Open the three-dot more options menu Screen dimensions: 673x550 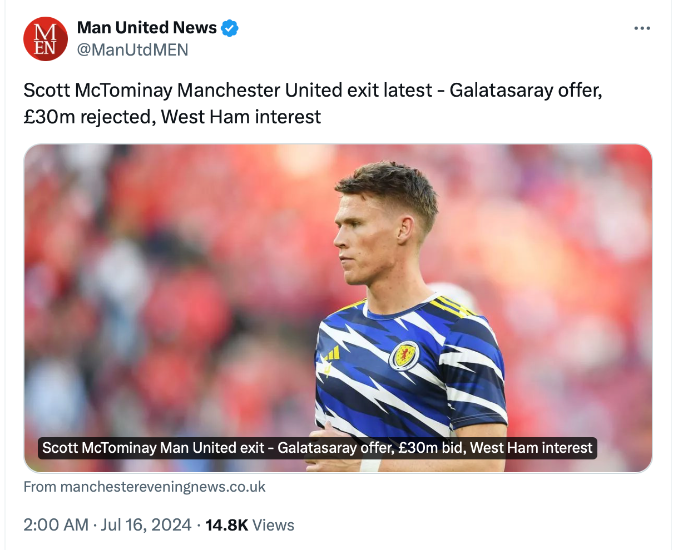[x=642, y=28]
